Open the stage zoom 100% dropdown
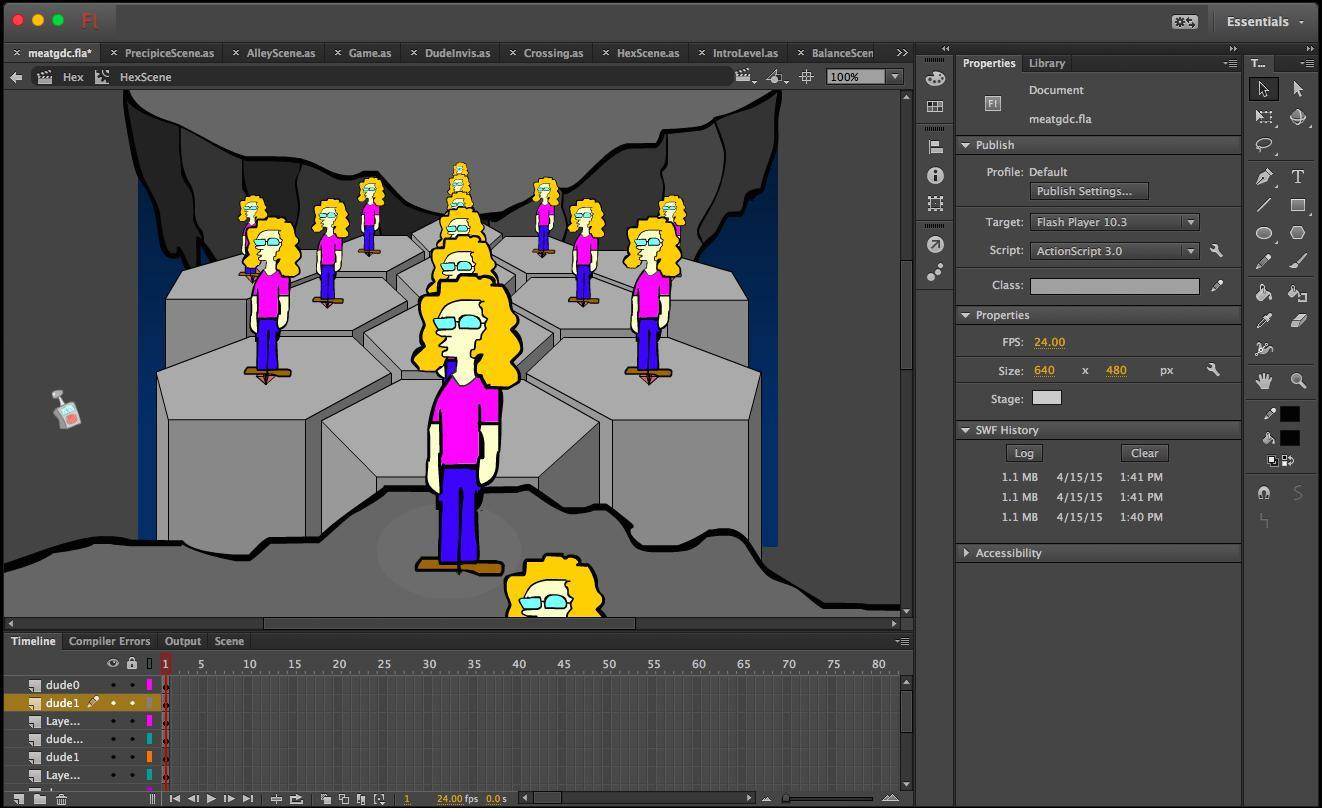Image resolution: width=1322 pixels, height=808 pixels. [x=895, y=77]
